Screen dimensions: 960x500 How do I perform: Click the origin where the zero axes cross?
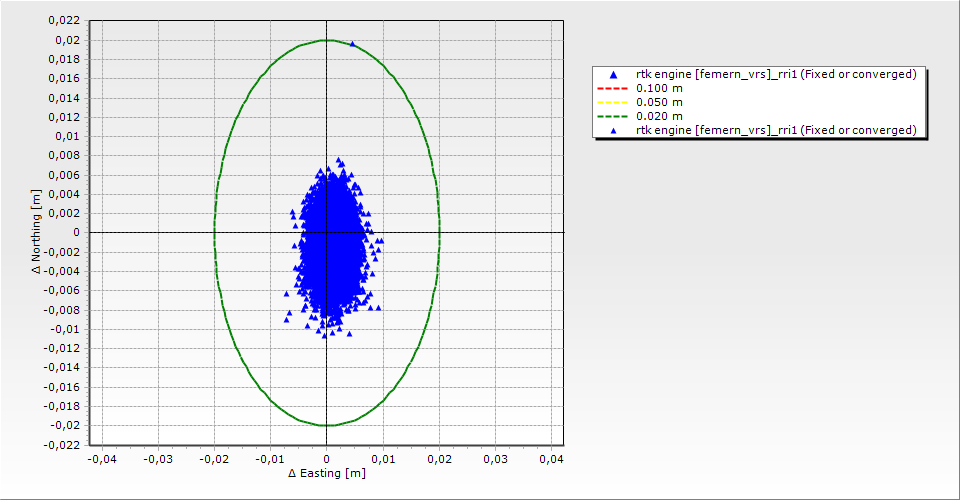pos(327,232)
